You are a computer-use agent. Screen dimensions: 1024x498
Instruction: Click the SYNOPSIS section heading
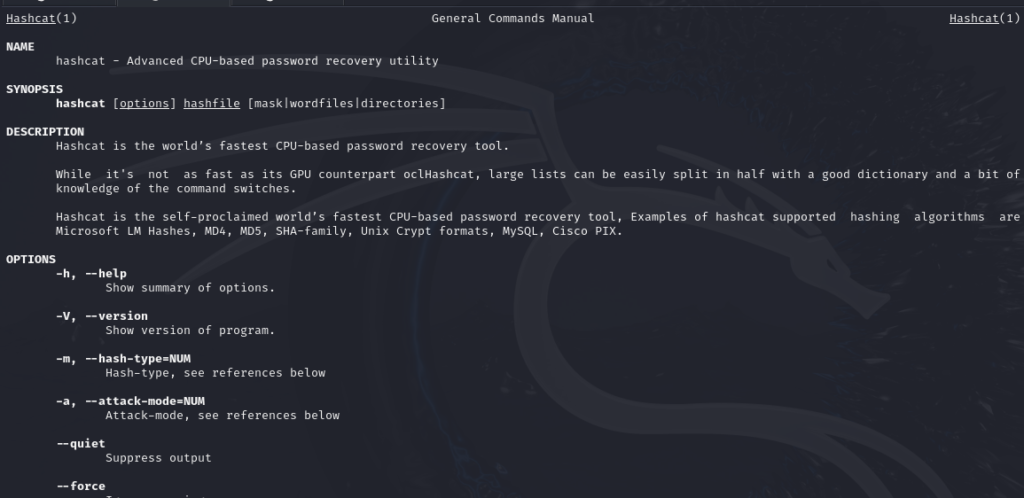tap(35, 89)
